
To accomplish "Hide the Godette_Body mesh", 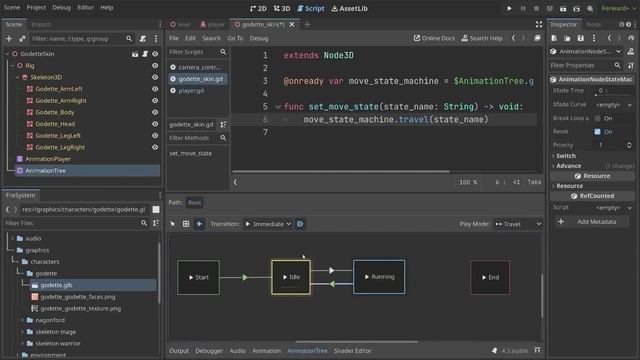I will (155, 112).
